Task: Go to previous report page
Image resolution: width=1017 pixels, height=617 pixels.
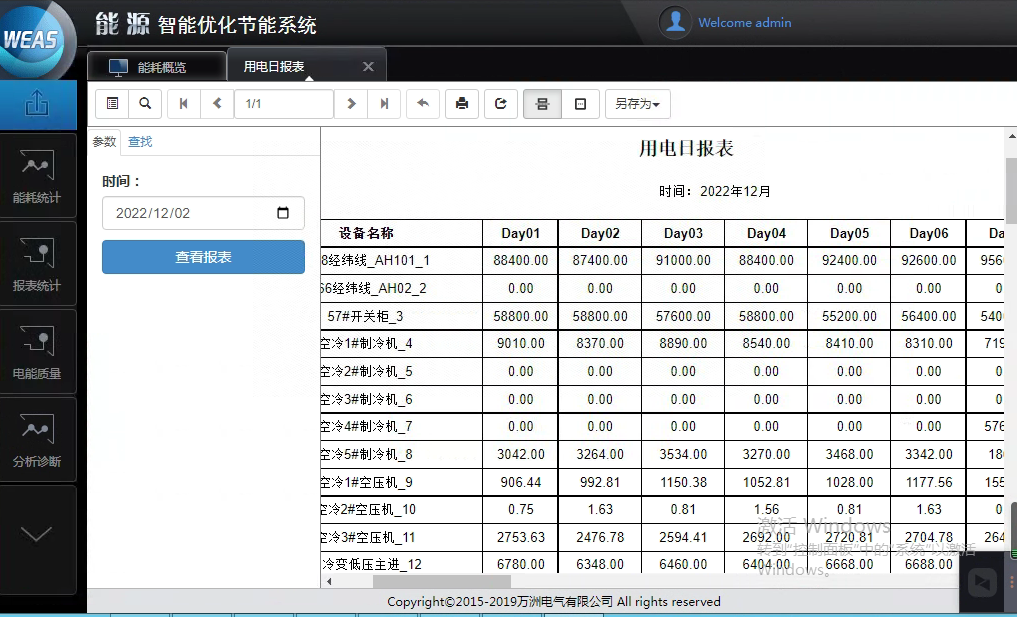Action: click(217, 103)
